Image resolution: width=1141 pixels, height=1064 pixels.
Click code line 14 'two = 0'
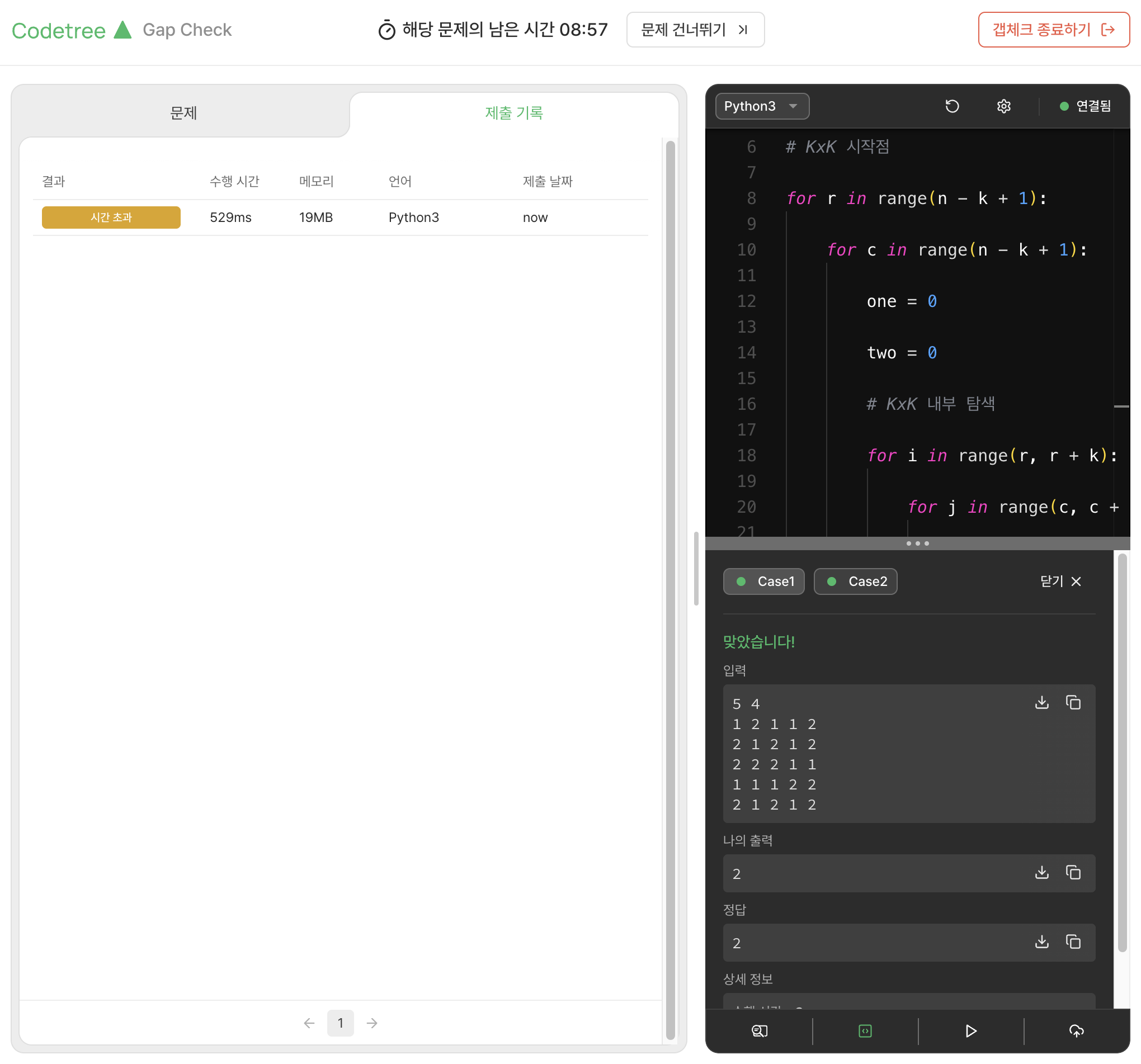(x=902, y=352)
